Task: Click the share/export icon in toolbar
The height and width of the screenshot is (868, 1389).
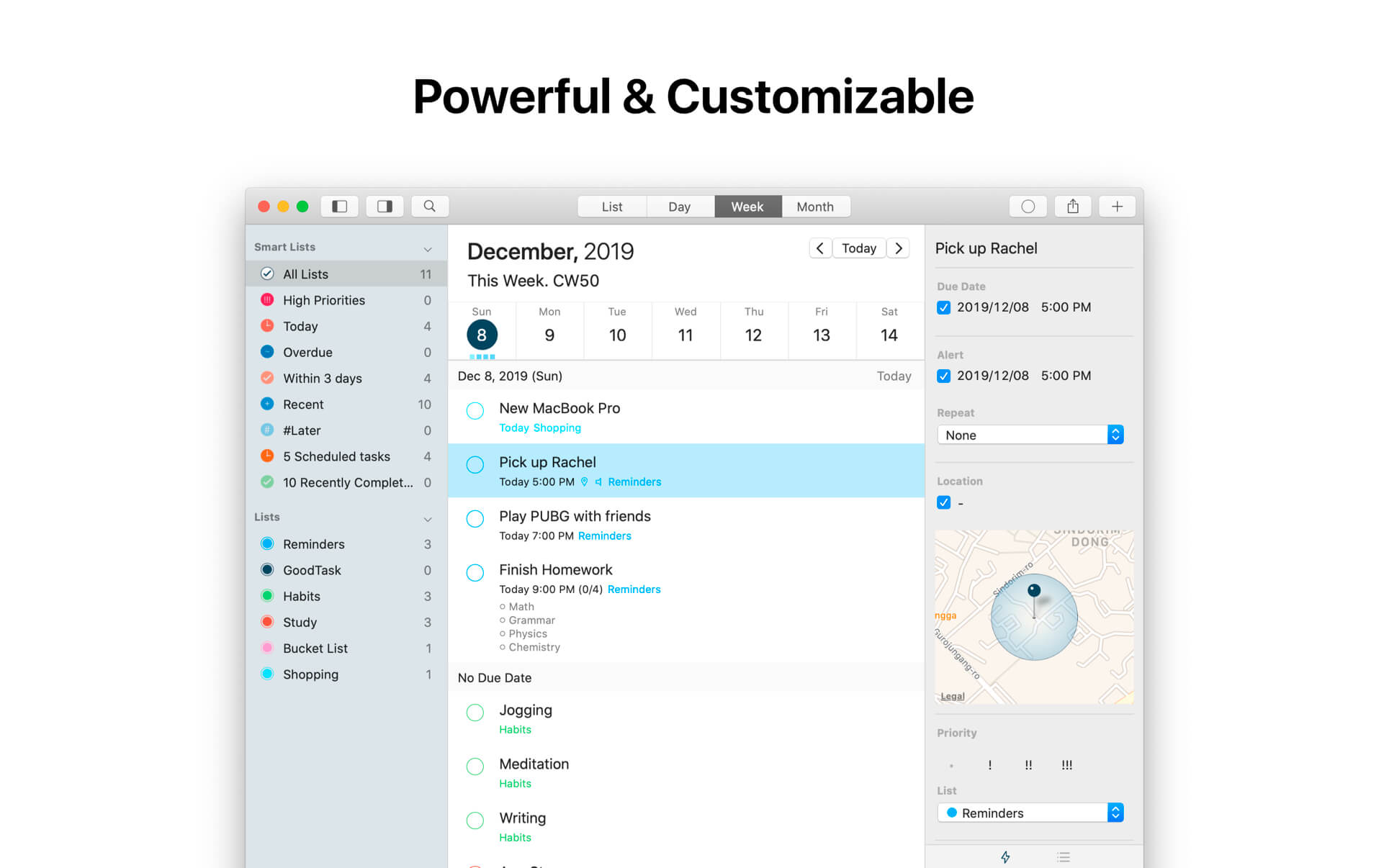Action: [1073, 207]
